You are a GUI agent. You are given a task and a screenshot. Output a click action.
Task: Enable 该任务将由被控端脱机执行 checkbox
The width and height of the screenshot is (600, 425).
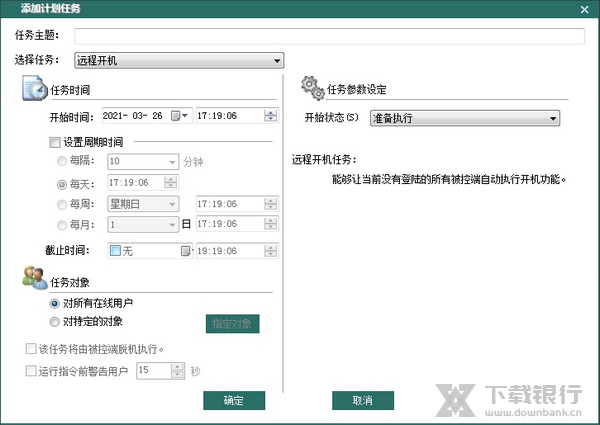tap(31, 348)
